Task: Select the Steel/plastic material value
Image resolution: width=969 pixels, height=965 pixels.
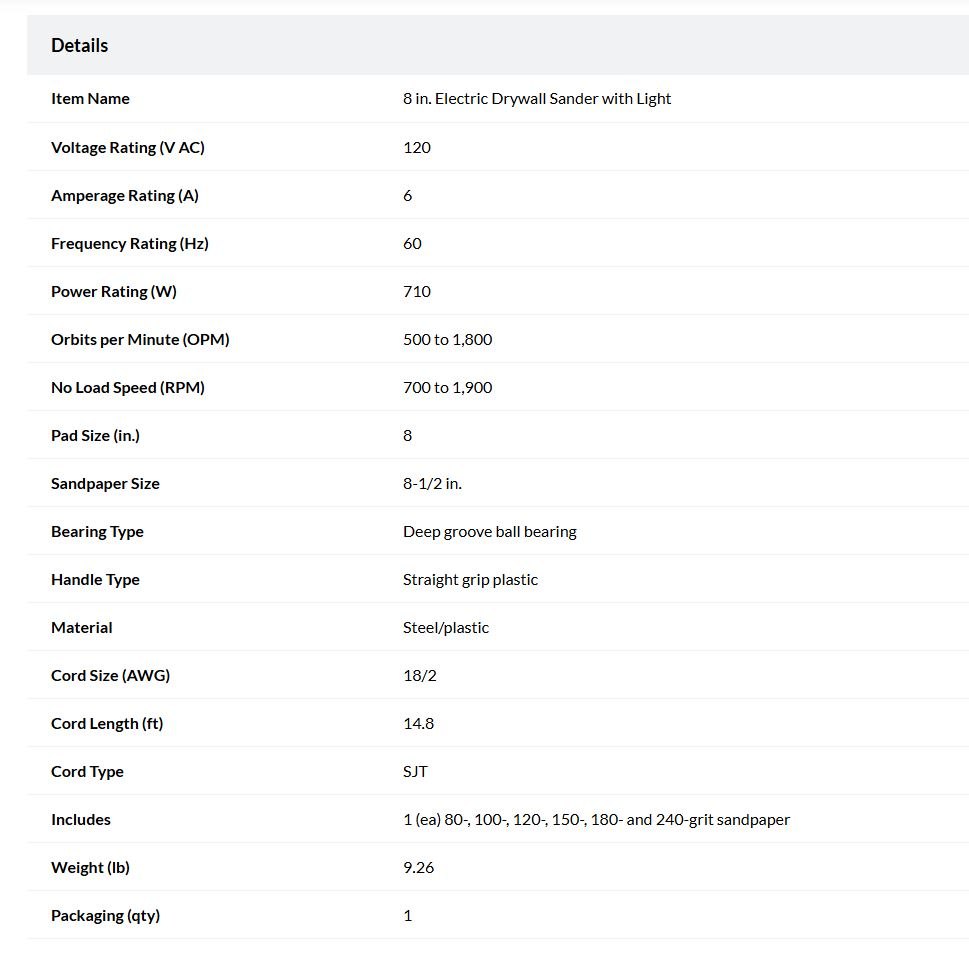Action: pos(446,628)
